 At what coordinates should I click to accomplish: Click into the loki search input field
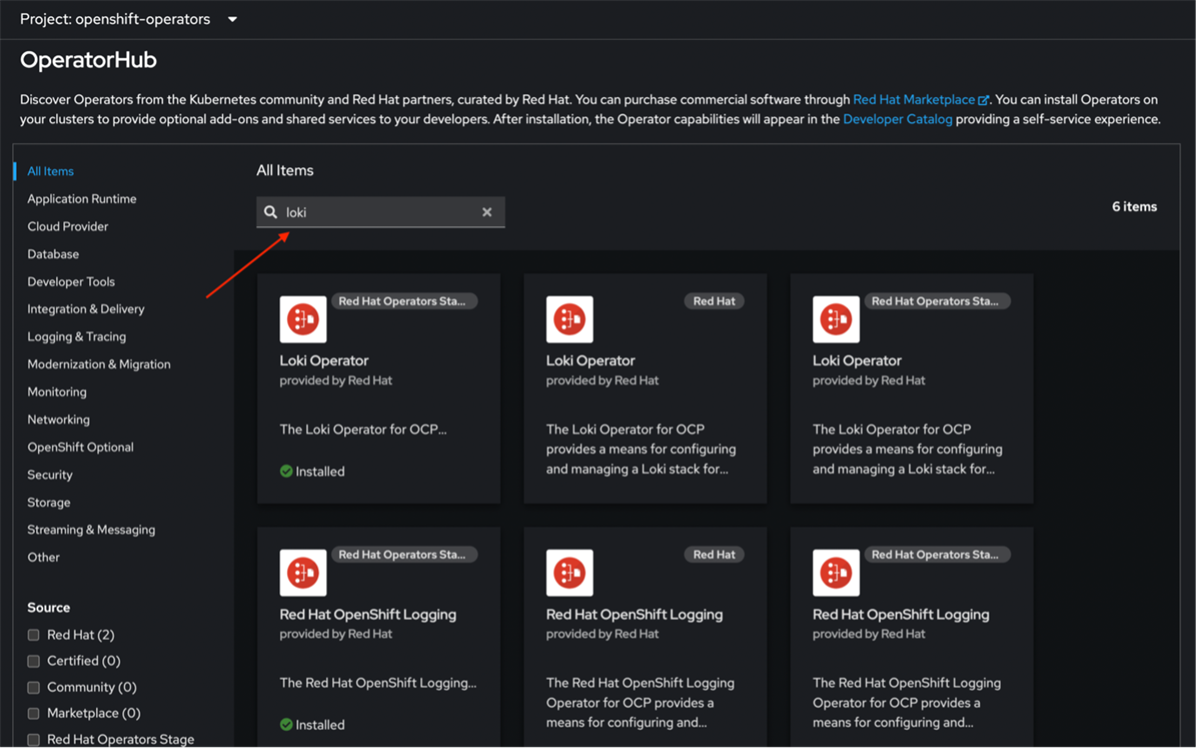[x=380, y=212]
